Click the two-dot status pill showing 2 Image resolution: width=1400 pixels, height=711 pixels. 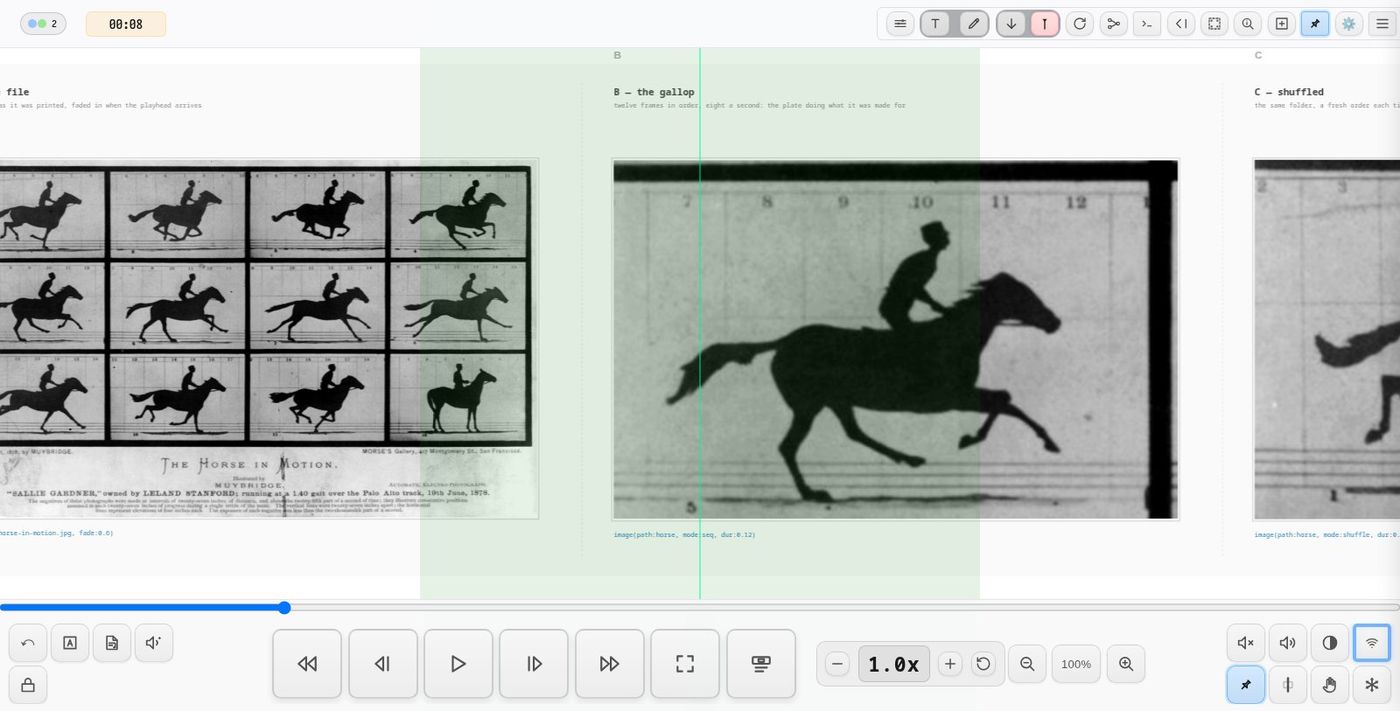(43, 24)
